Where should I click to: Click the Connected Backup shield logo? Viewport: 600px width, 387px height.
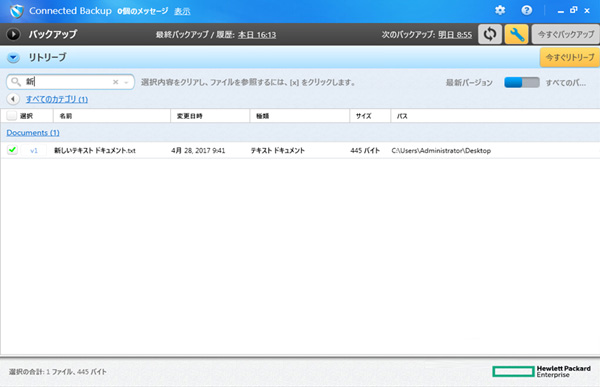(17, 11)
